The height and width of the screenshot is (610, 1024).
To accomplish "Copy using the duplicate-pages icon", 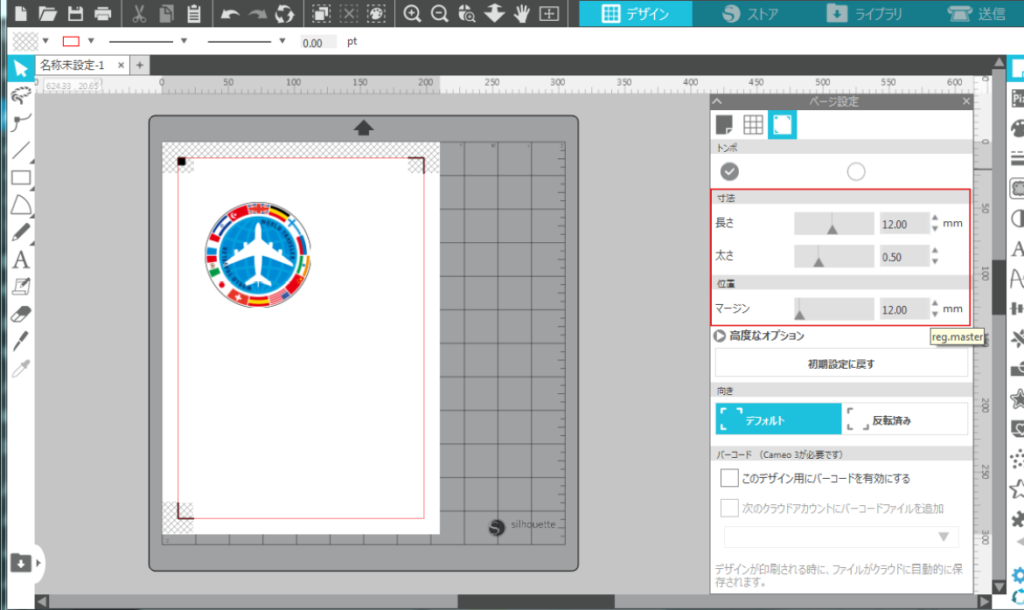I will pyautogui.click(x=167, y=13).
